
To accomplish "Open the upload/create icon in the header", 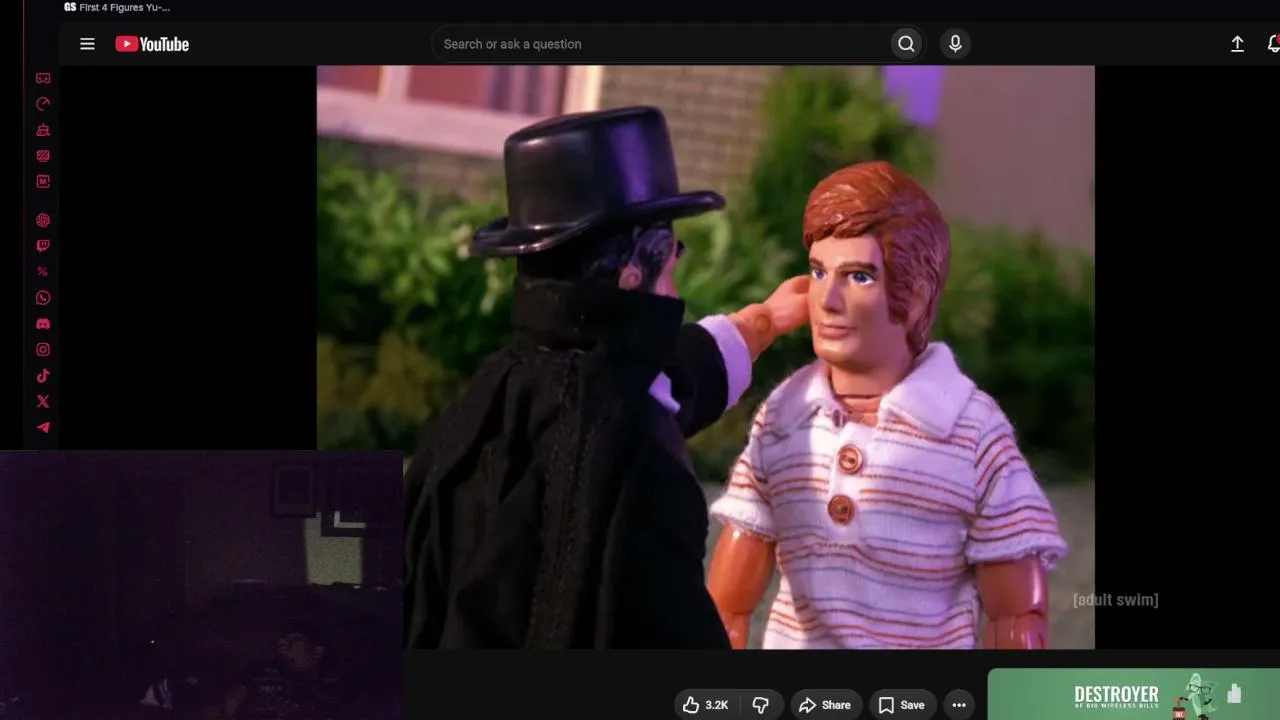I will coord(1237,44).
